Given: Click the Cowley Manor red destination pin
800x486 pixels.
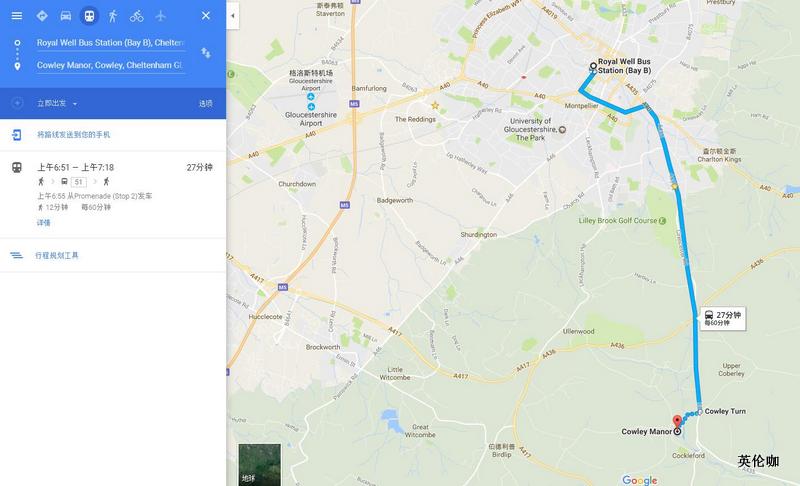Looking at the screenshot, I should pyautogui.click(x=677, y=422).
